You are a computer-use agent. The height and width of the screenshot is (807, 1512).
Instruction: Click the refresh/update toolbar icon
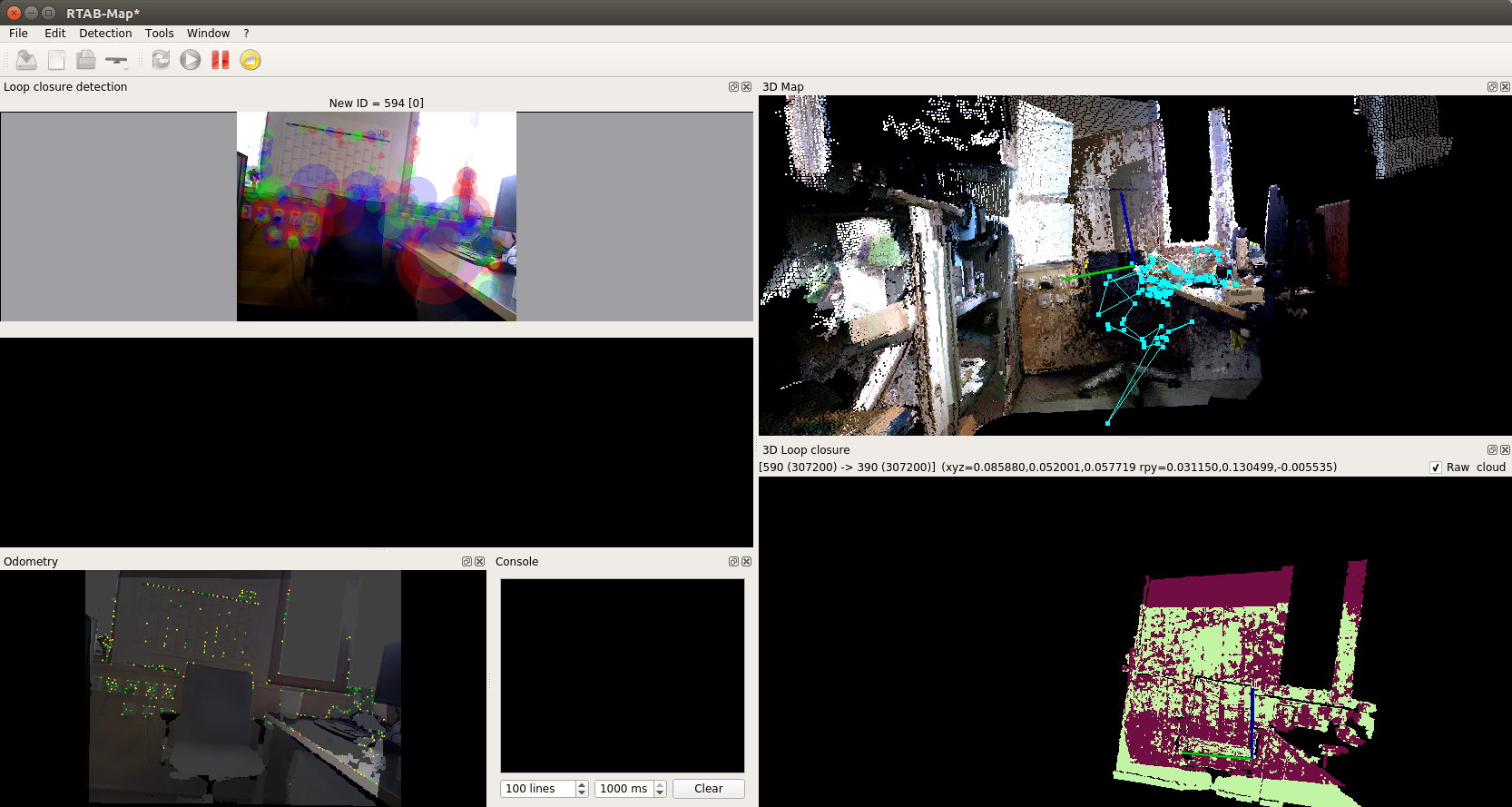tap(161, 60)
